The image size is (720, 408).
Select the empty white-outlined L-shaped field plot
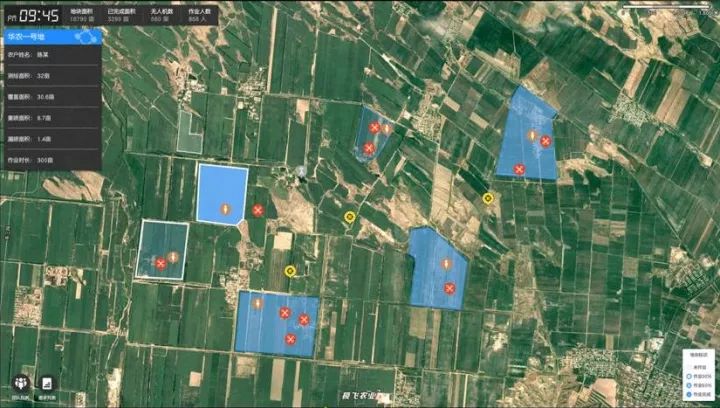[189, 130]
